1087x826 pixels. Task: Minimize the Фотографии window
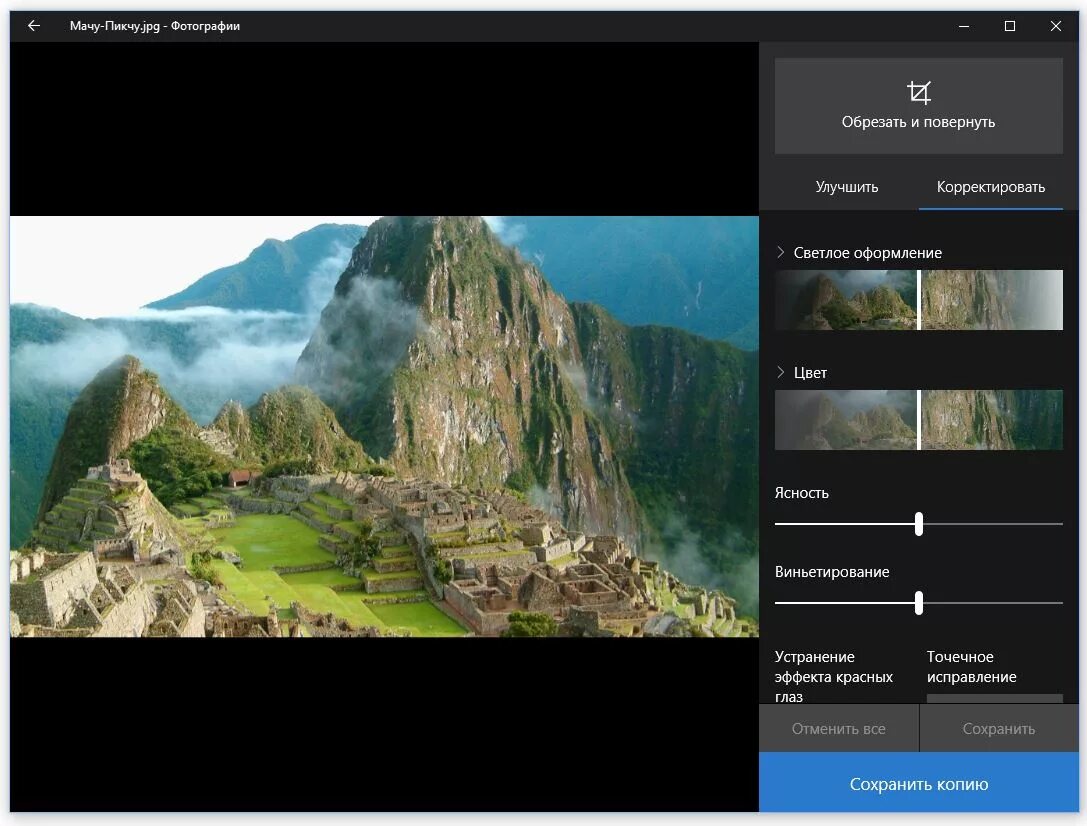[x=964, y=26]
